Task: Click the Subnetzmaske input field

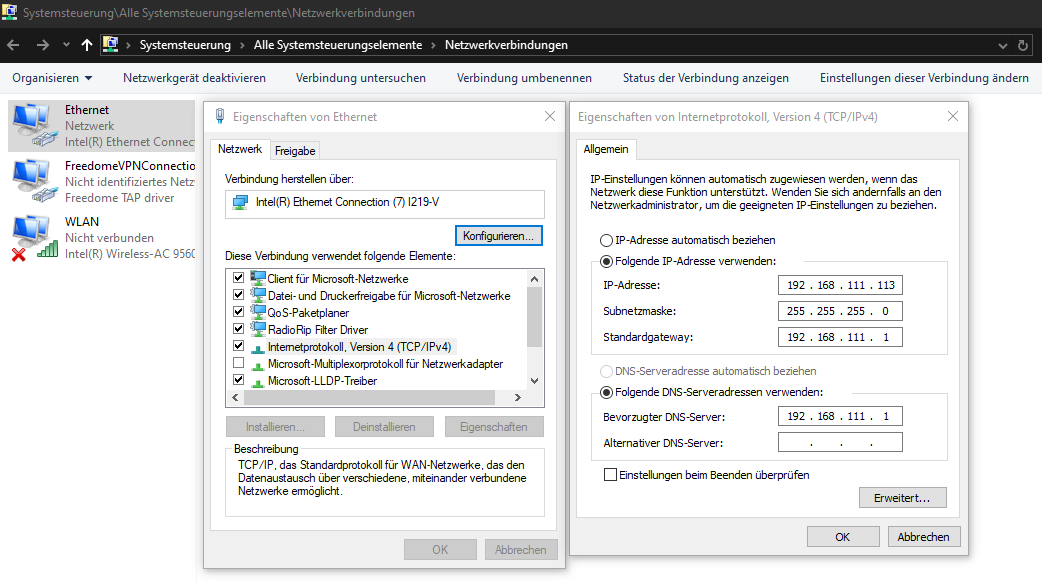Action: [840, 311]
